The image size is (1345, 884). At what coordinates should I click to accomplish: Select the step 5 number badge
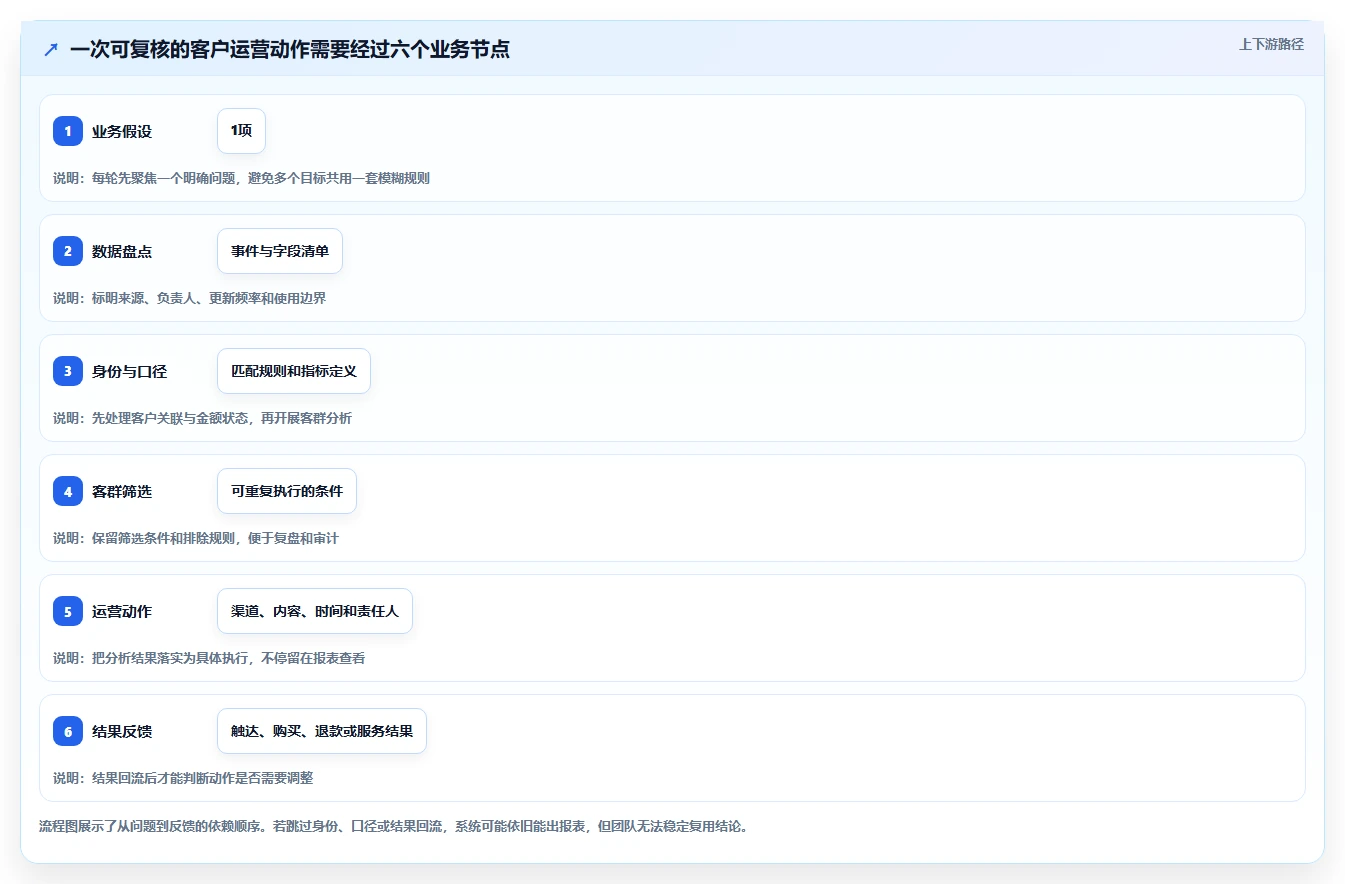click(x=68, y=611)
